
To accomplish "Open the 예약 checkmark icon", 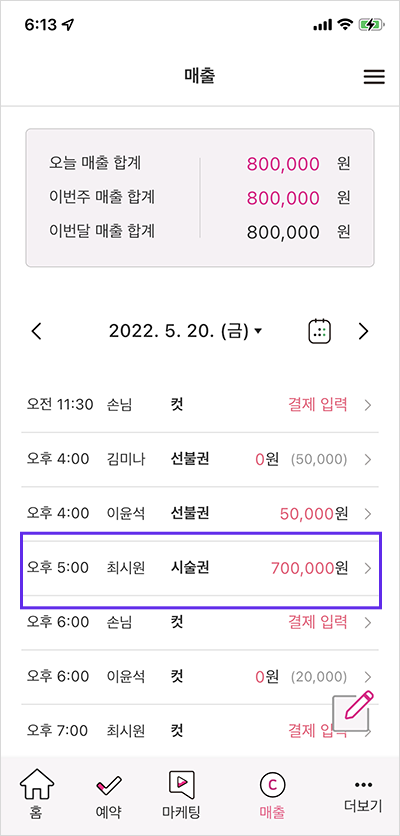I will tap(108, 785).
